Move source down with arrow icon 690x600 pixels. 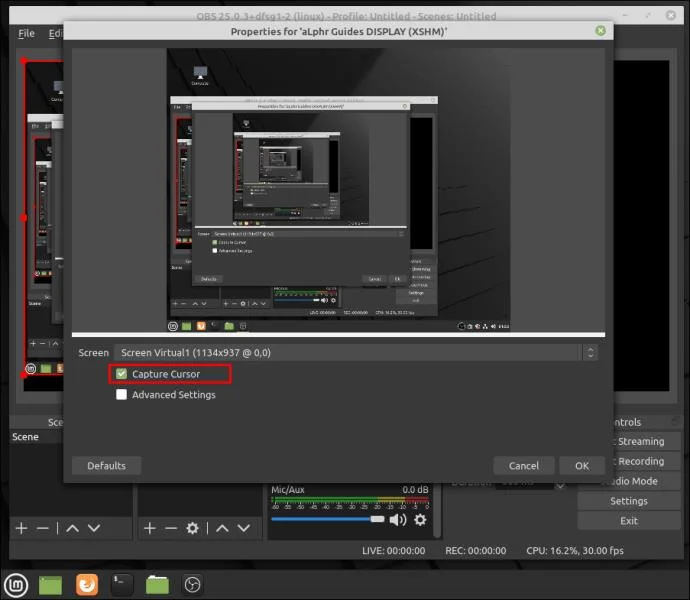(244, 528)
